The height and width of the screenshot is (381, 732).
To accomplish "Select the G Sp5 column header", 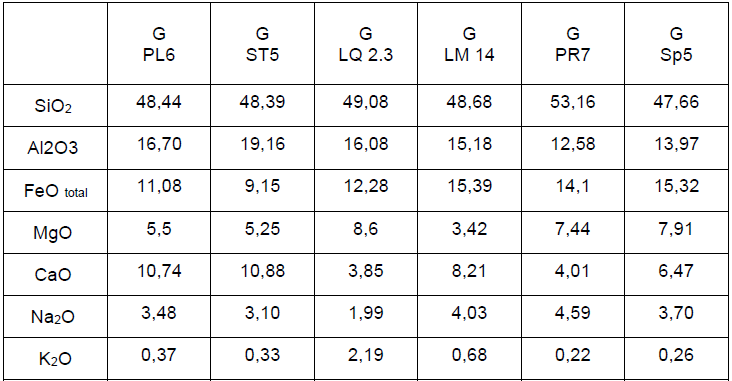I will [676, 43].
